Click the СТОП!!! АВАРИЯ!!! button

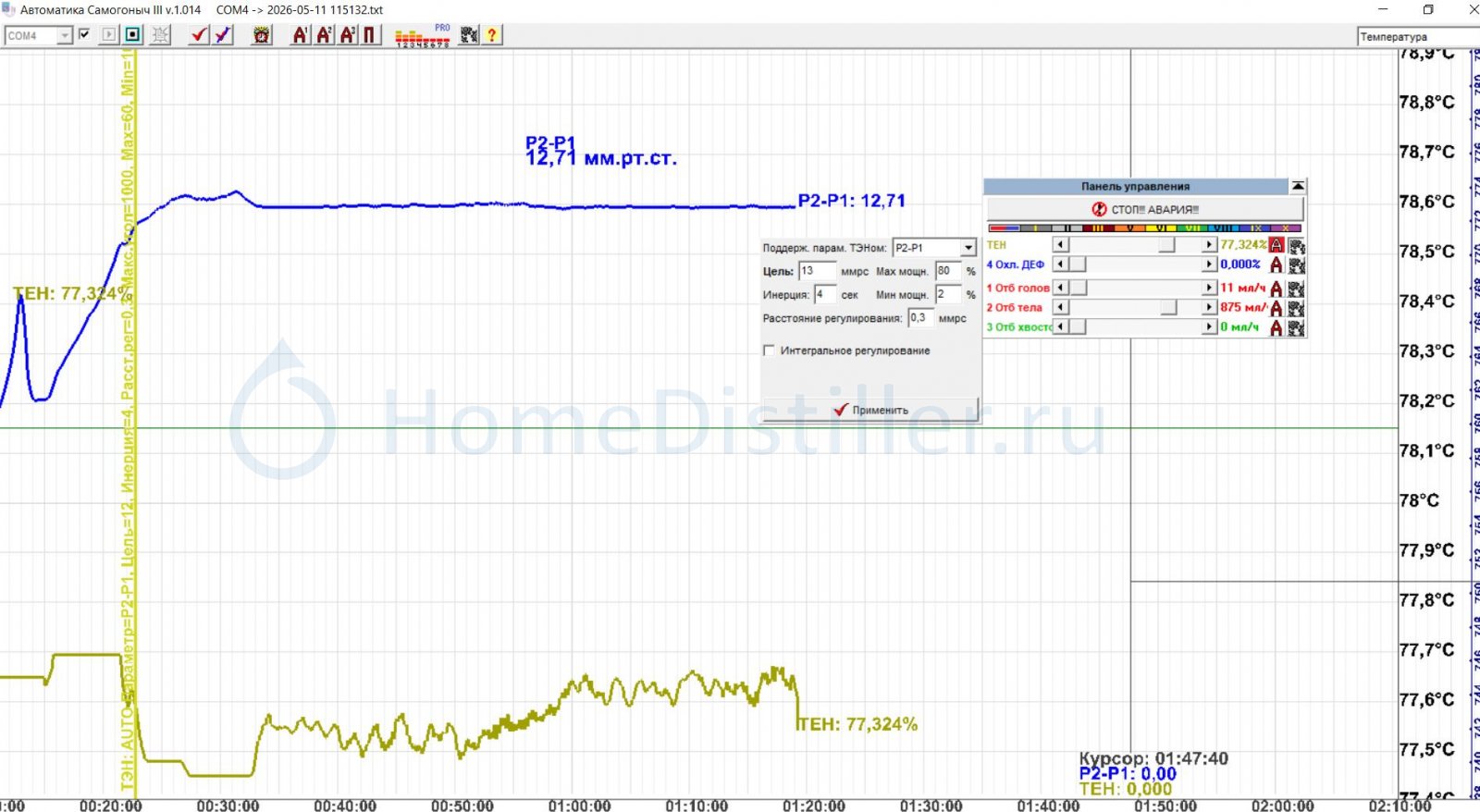pyautogui.click(x=1145, y=209)
